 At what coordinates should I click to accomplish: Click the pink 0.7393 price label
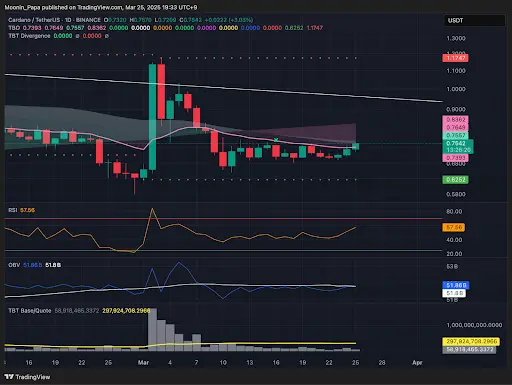[455, 158]
